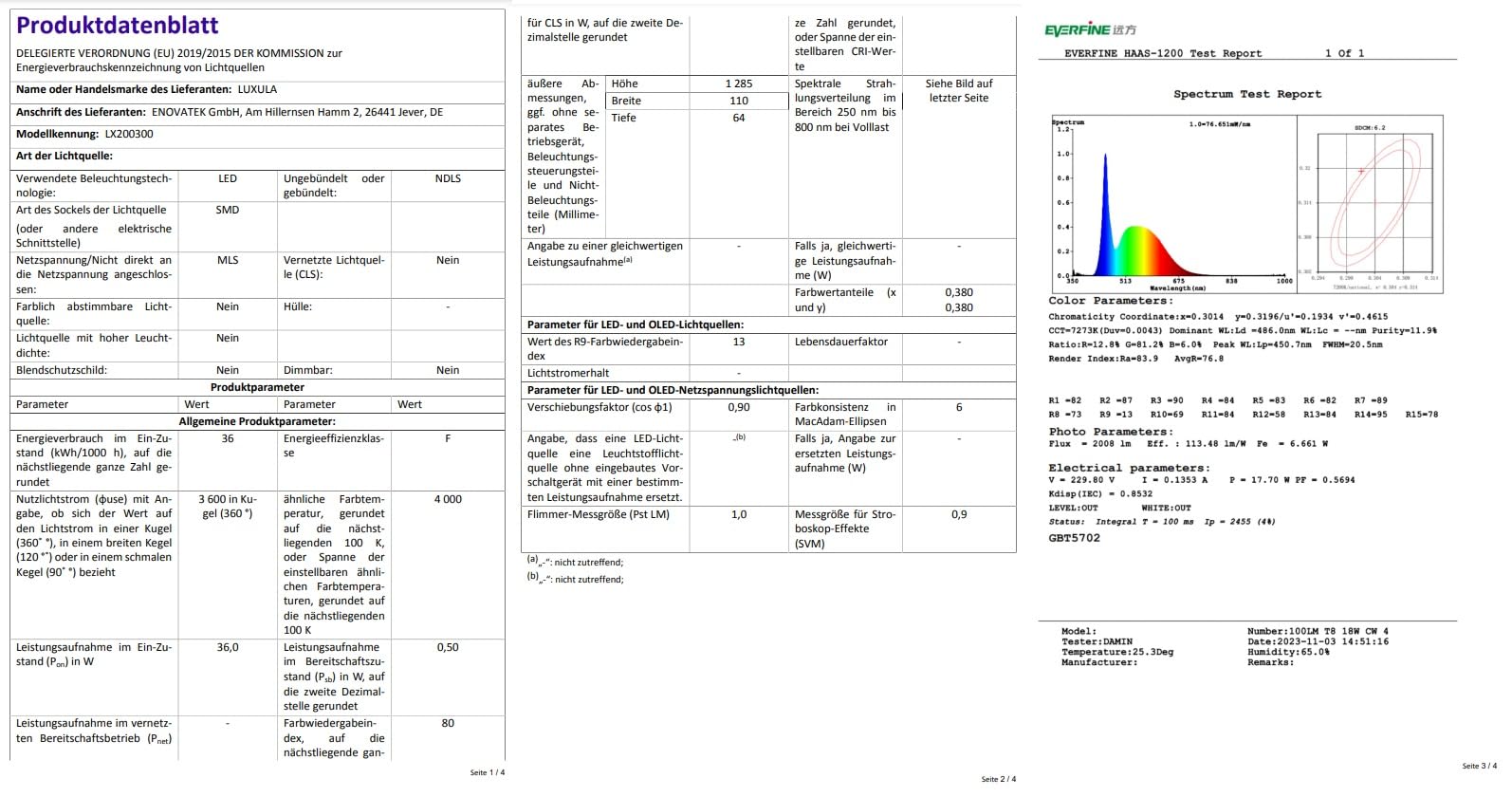Click the "Date:2023-11-03 14:51:16" line
Image resolution: width=1512 pixels, height=797 pixels.
tap(1318, 641)
